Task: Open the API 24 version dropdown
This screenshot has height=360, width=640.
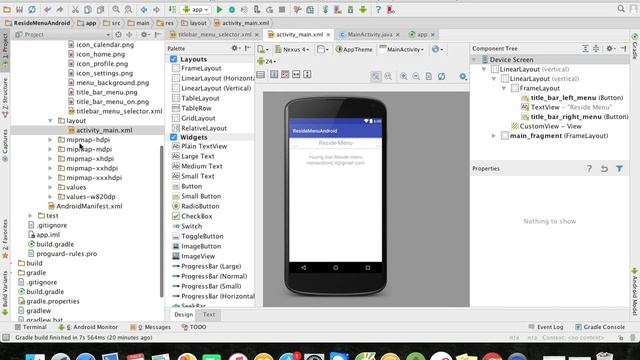Action: pyautogui.click(x=267, y=61)
